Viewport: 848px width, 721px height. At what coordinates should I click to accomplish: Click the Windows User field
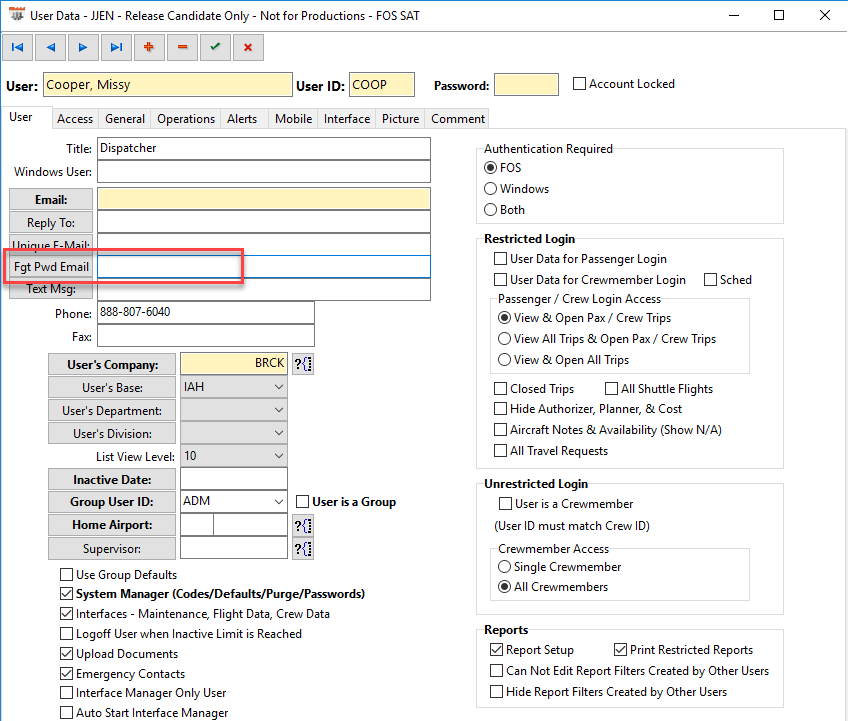(x=264, y=171)
